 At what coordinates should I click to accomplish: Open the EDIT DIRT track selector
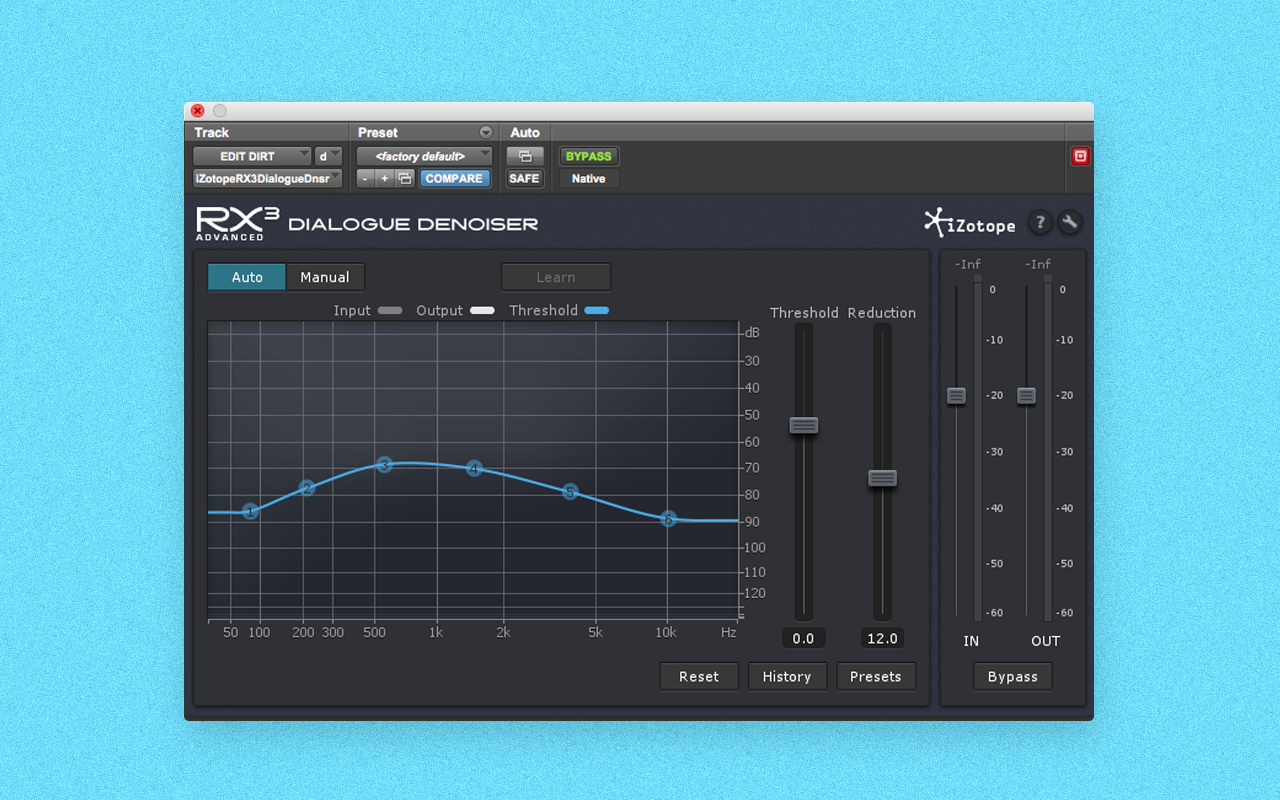252,156
